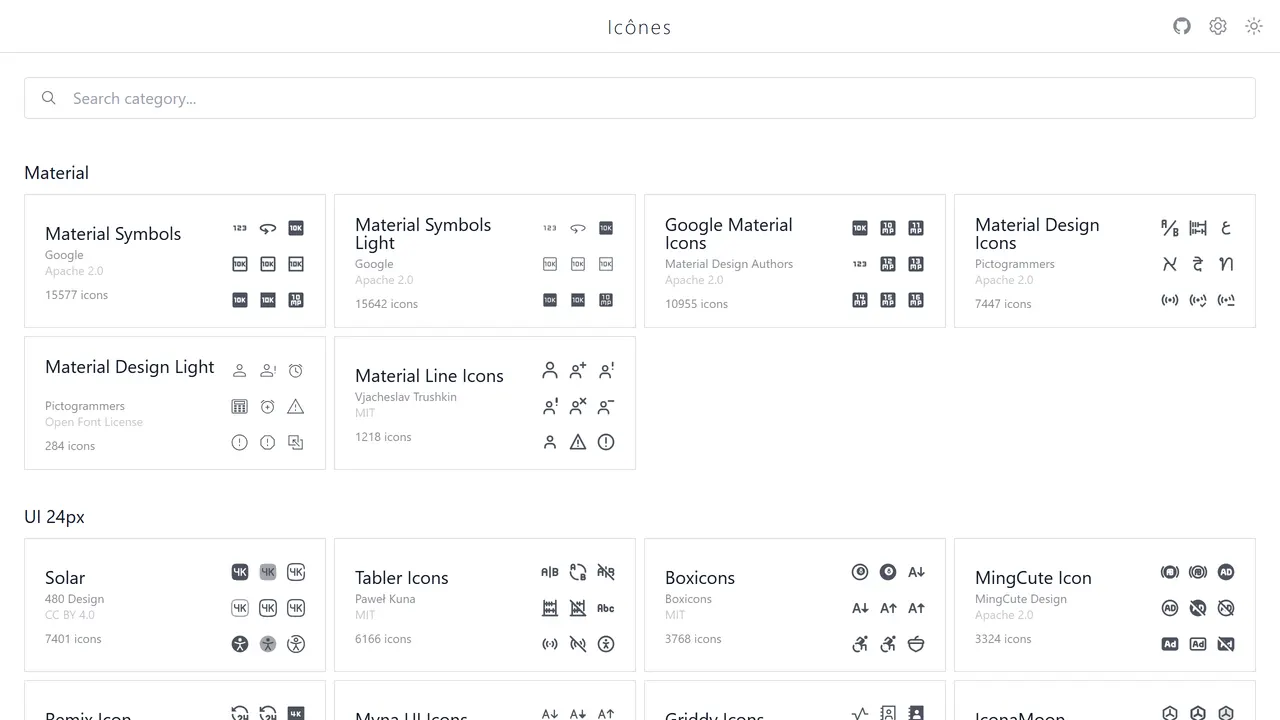Image resolution: width=1280 pixels, height=720 pixels.
Task: Open the Material Line Icons collection
Action: 485,403
